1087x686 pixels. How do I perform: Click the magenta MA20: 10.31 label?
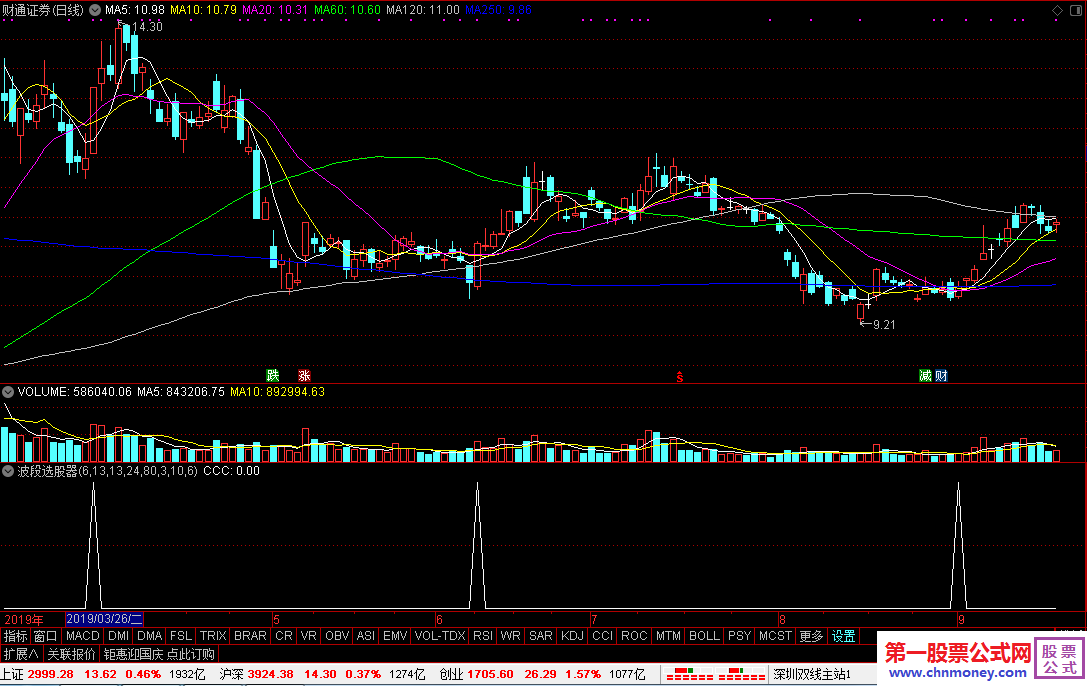pos(275,10)
